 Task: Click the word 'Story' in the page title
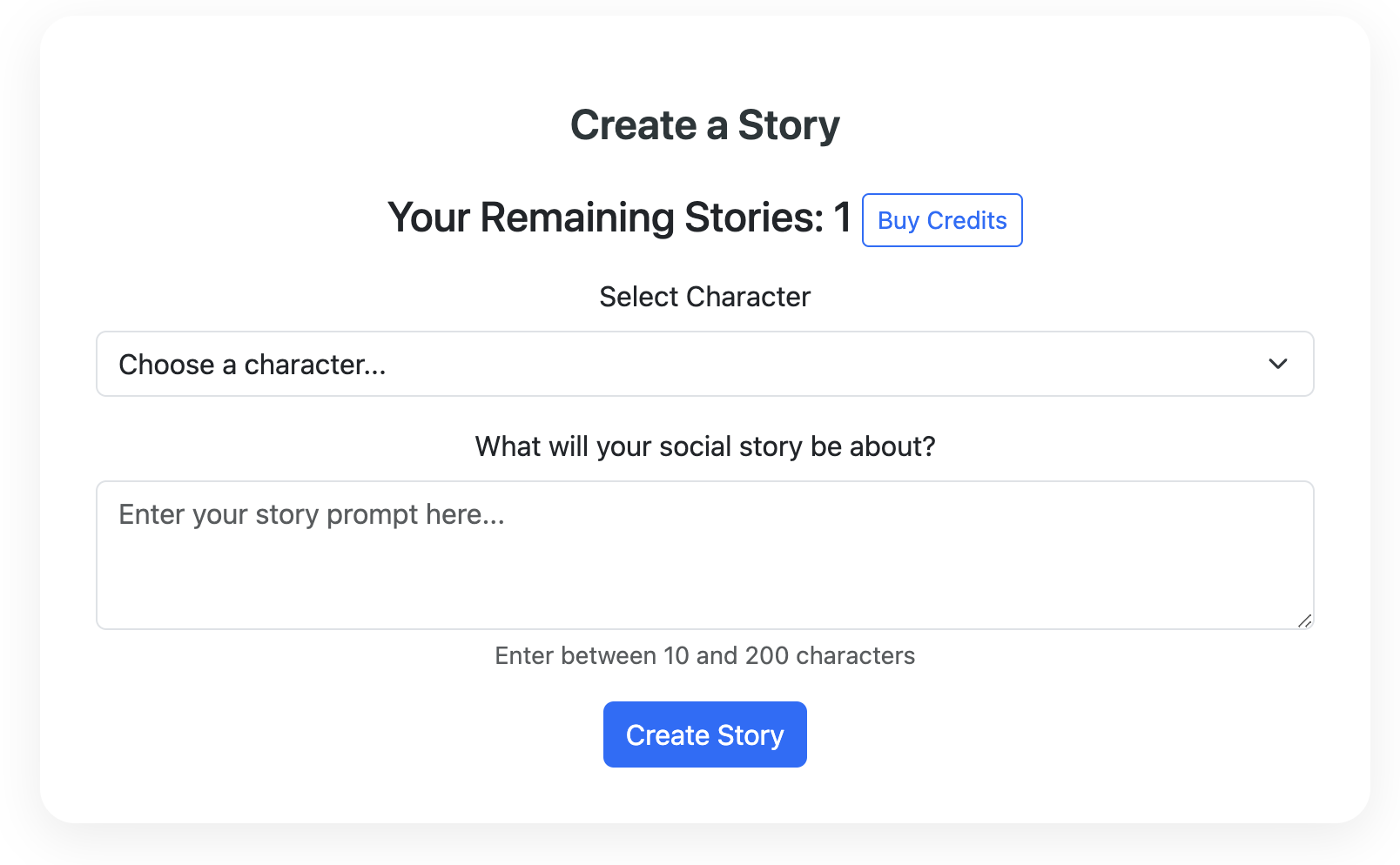pyautogui.click(x=788, y=125)
